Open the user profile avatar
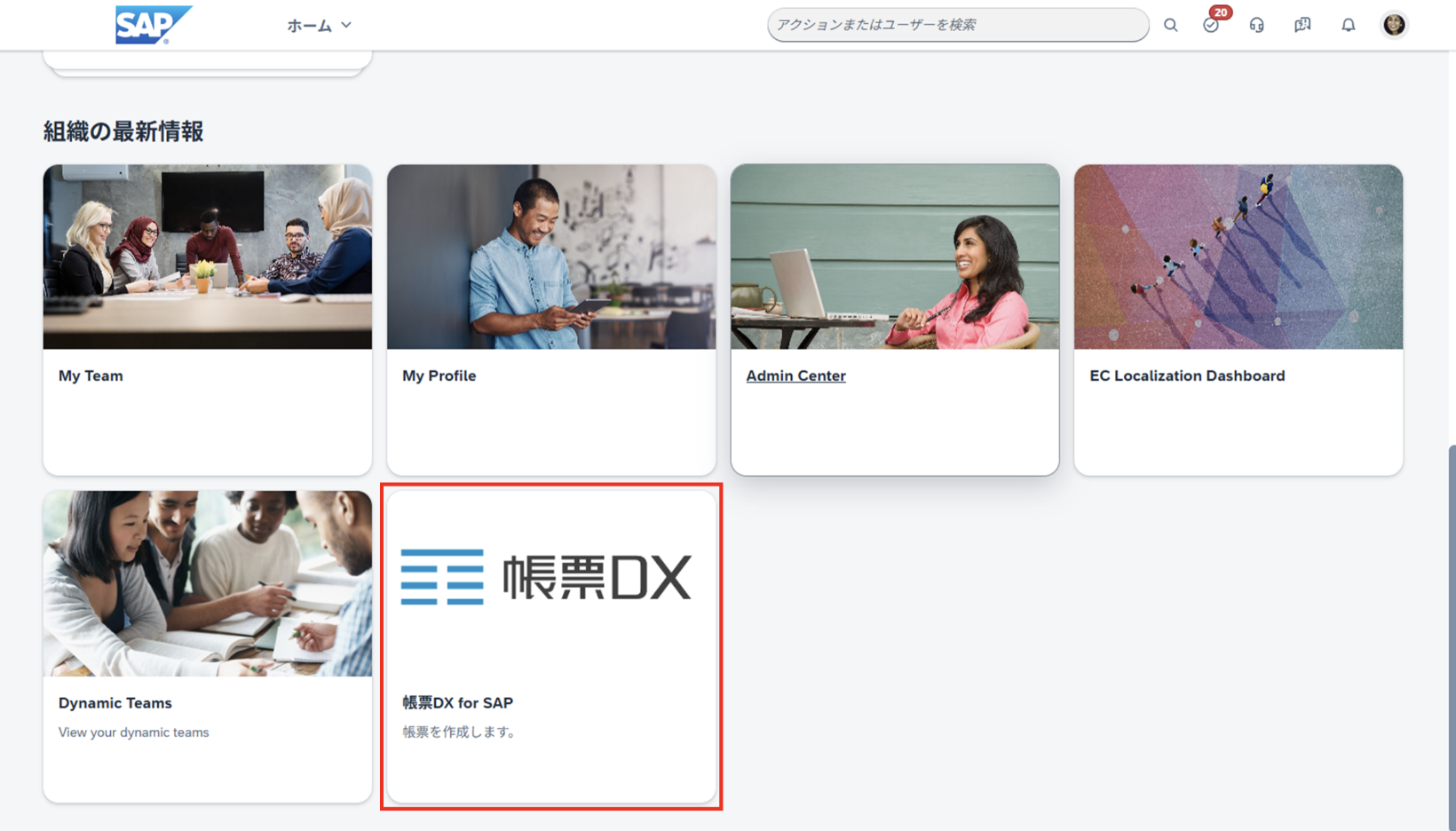The height and width of the screenshot is (831, 1456). (x=1394, y=25)
